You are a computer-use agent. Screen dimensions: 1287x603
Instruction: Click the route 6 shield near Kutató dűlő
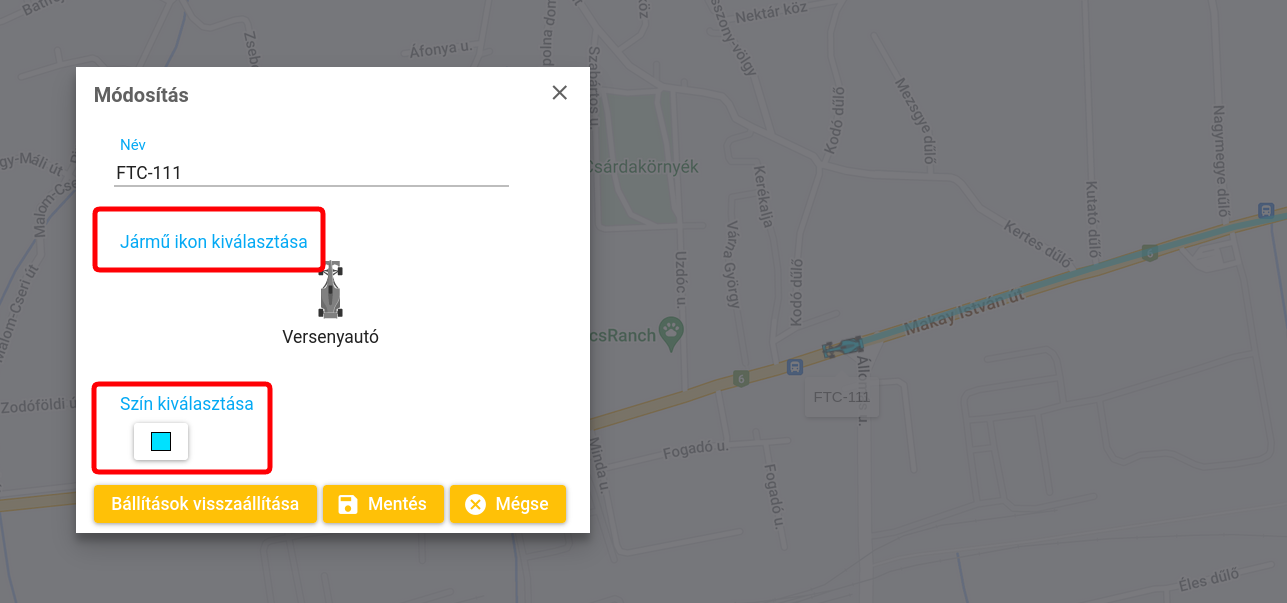(x=1151, y=253)
